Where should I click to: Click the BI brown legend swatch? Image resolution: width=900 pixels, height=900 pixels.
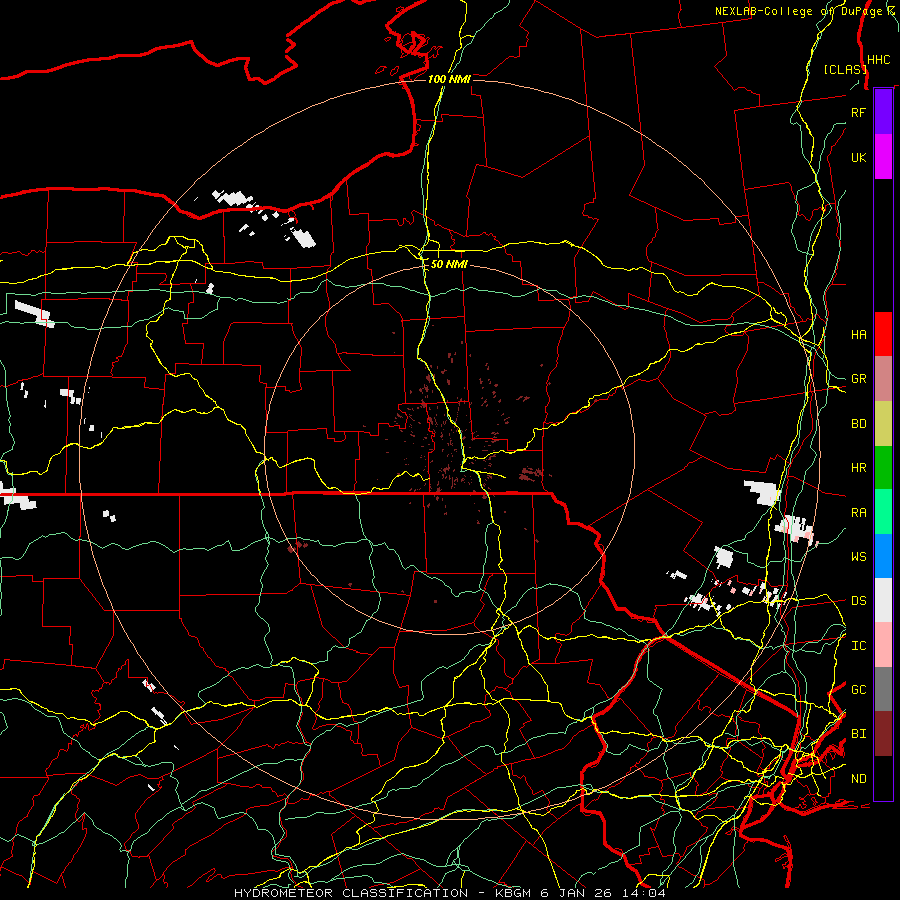[883, 734]
